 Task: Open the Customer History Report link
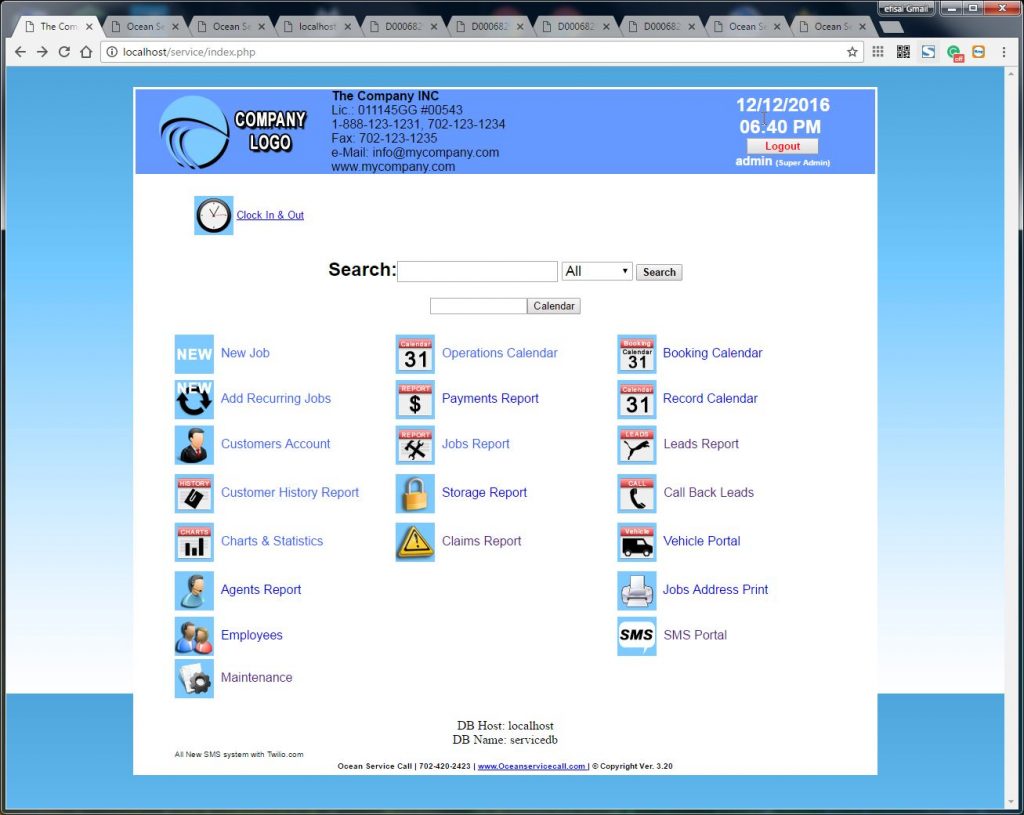tap(289, 493)
